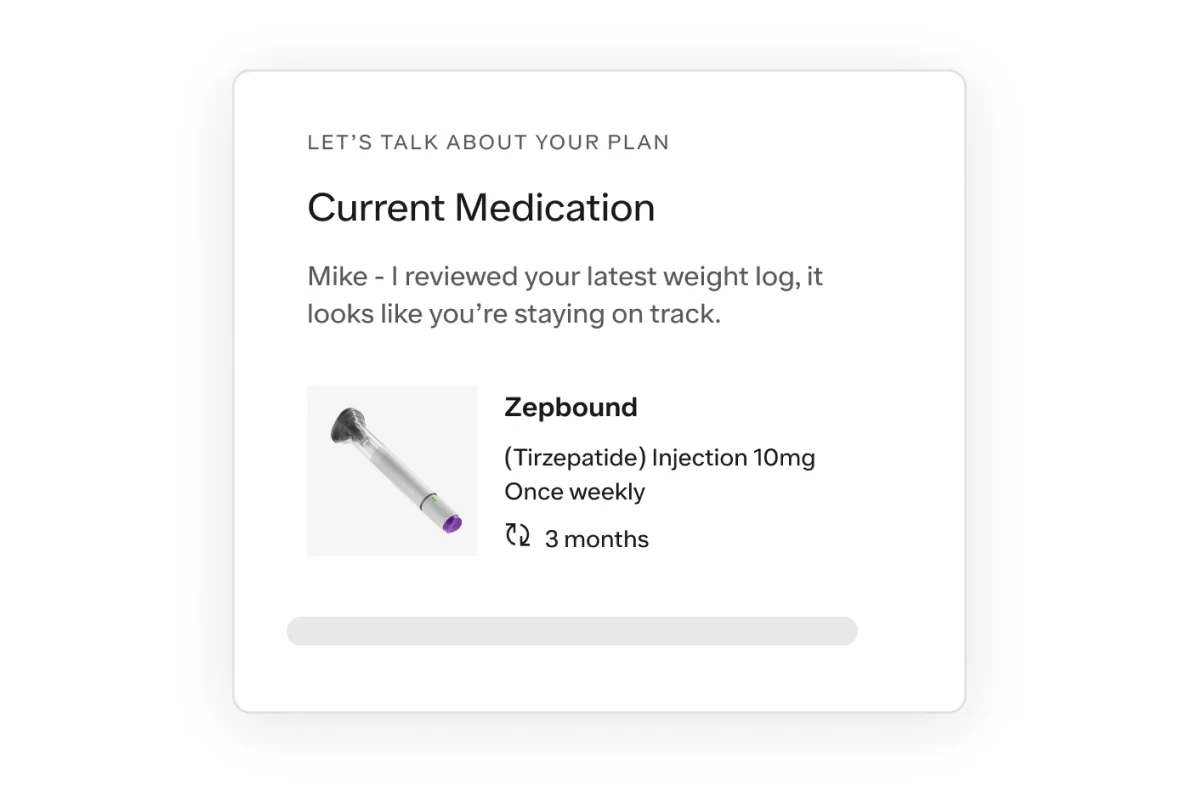
Task: Click the purple tip of the injector pen
Action: [x=451, y=522]
